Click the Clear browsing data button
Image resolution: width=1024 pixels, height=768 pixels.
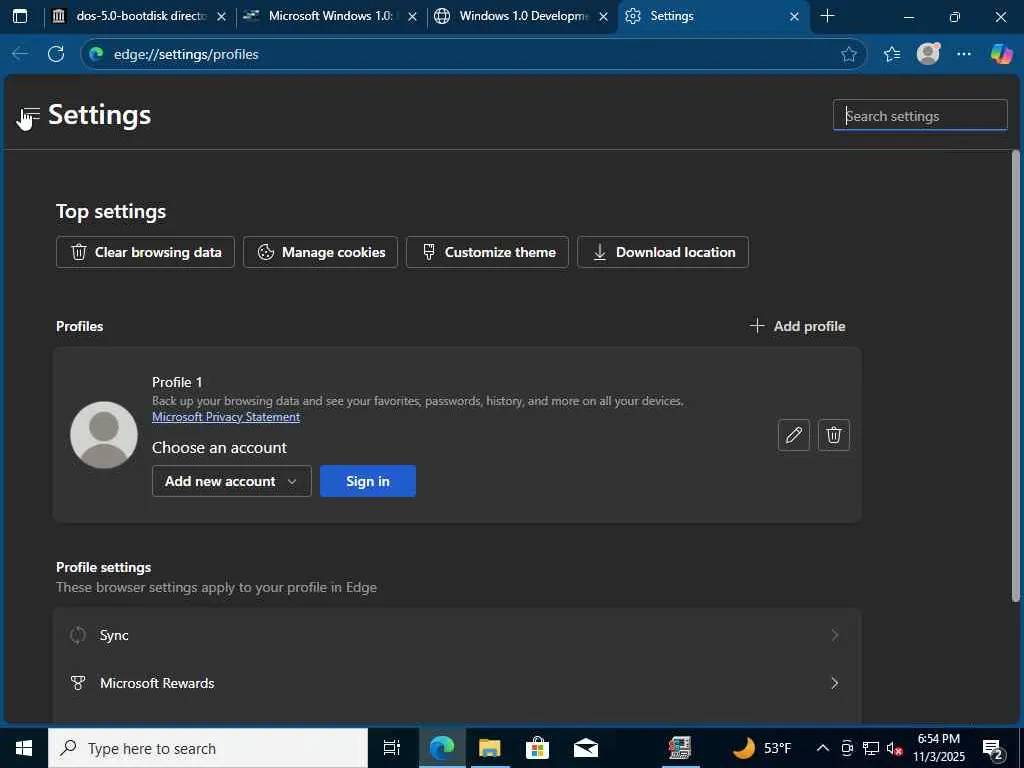point(145,252)
